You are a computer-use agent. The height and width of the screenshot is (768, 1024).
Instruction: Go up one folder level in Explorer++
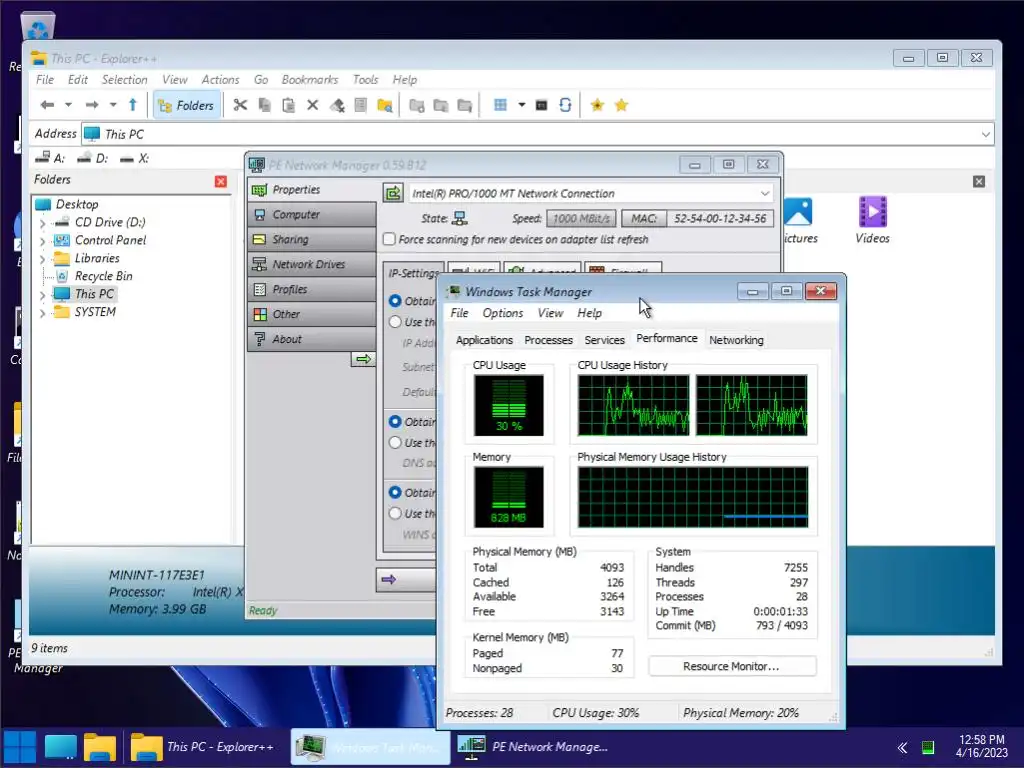(x=133, y=105)
